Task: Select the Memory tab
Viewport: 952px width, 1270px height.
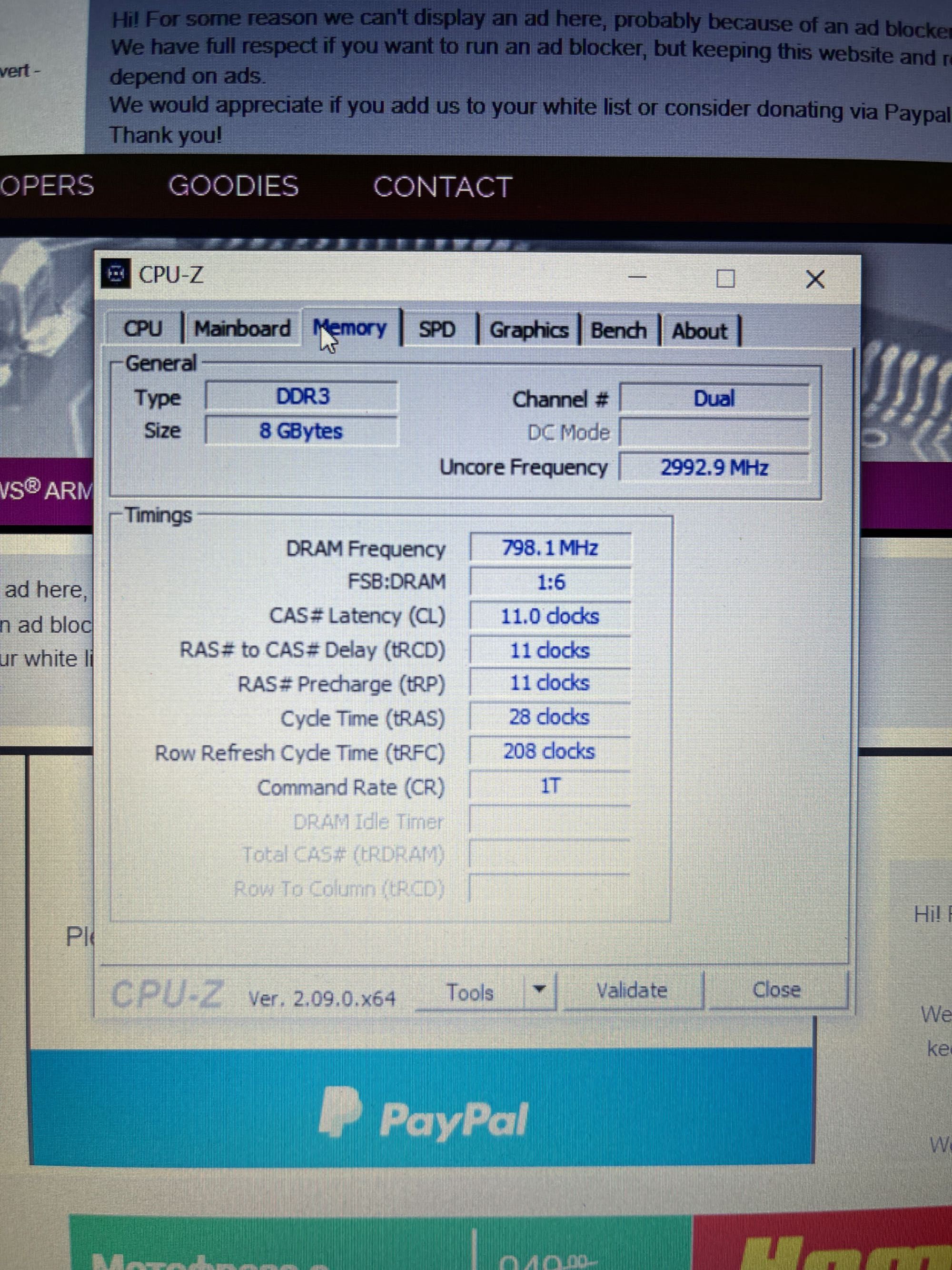Action: tap(351, 329)
